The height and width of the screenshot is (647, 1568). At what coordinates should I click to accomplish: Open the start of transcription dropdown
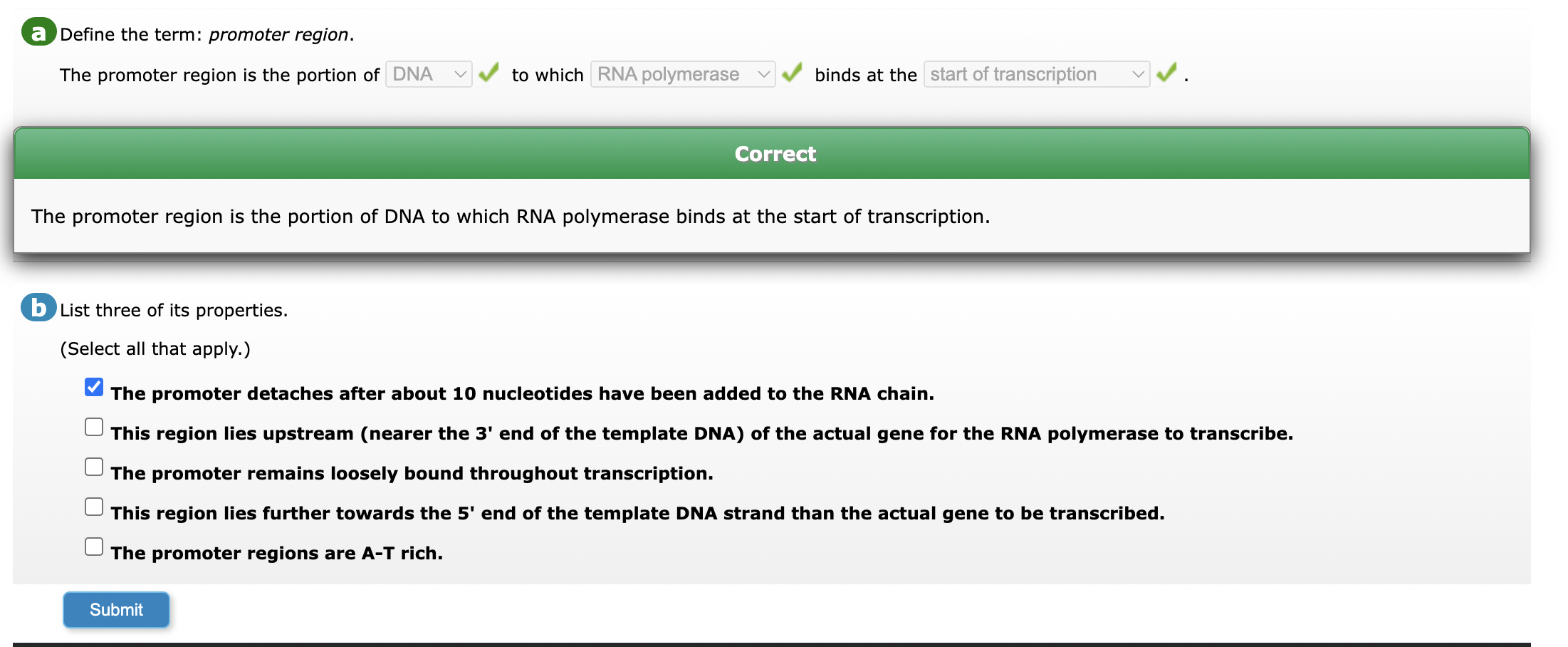(1037, 74)
